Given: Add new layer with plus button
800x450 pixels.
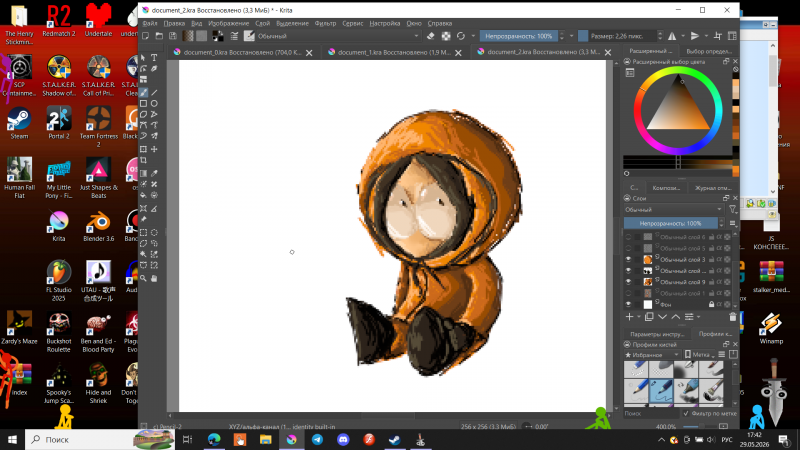Looking at the screenshot, I should 629,317.
